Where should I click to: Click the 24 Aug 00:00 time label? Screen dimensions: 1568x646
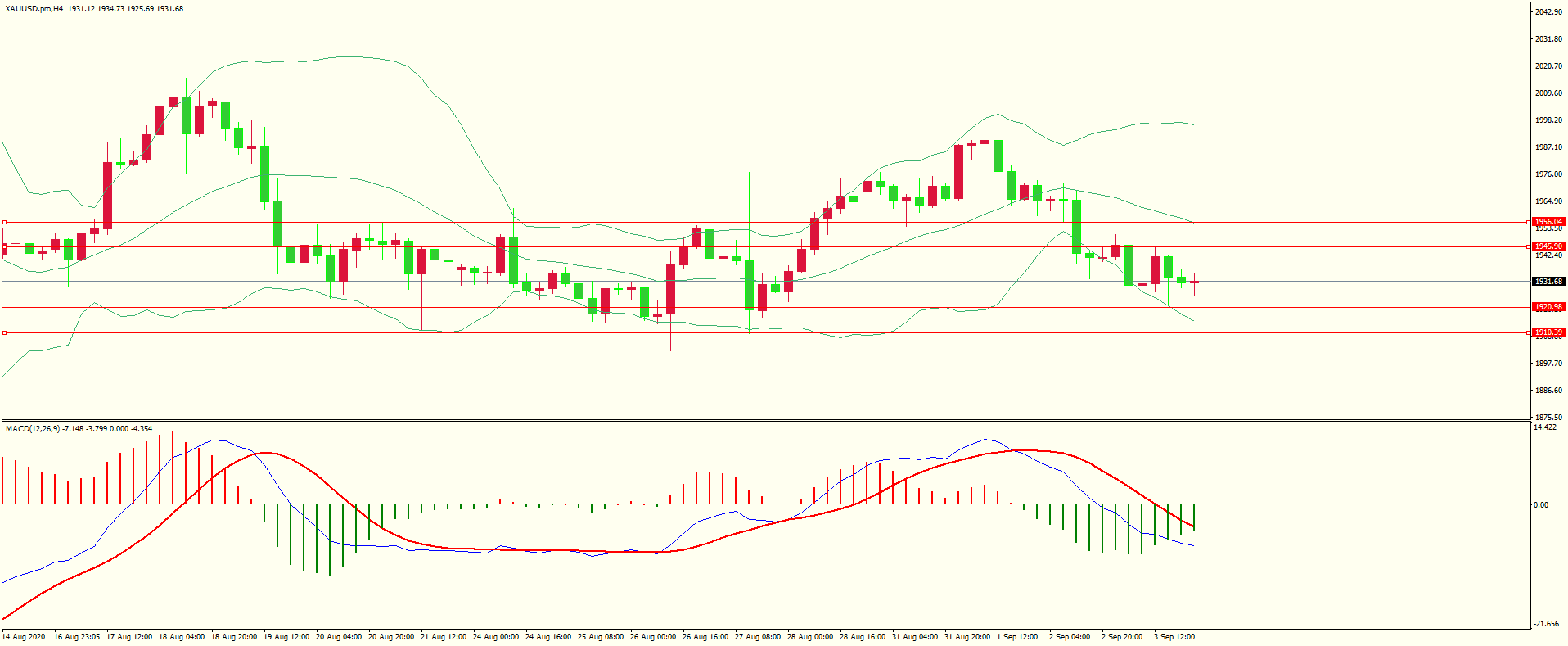[496, 637]
